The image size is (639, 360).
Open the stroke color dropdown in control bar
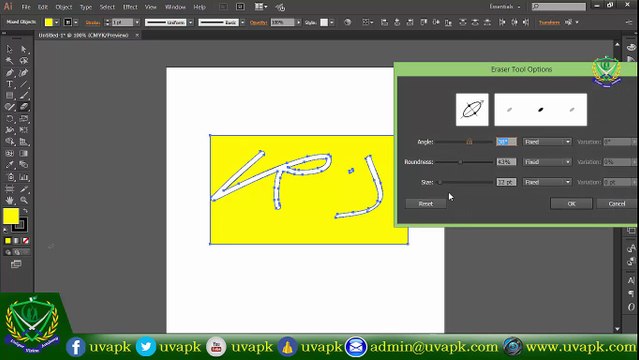click(x=76, y=22)
